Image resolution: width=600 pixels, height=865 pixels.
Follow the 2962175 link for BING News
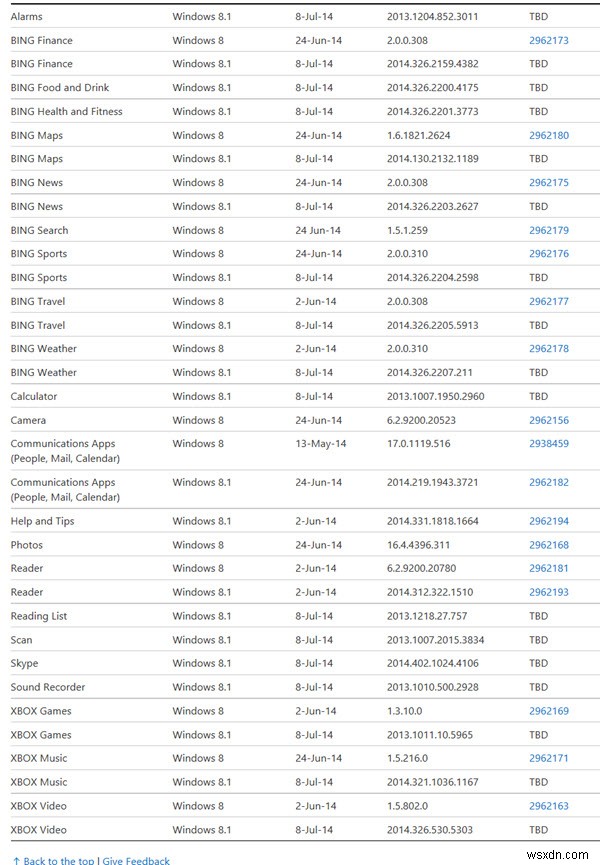[548, 183]
